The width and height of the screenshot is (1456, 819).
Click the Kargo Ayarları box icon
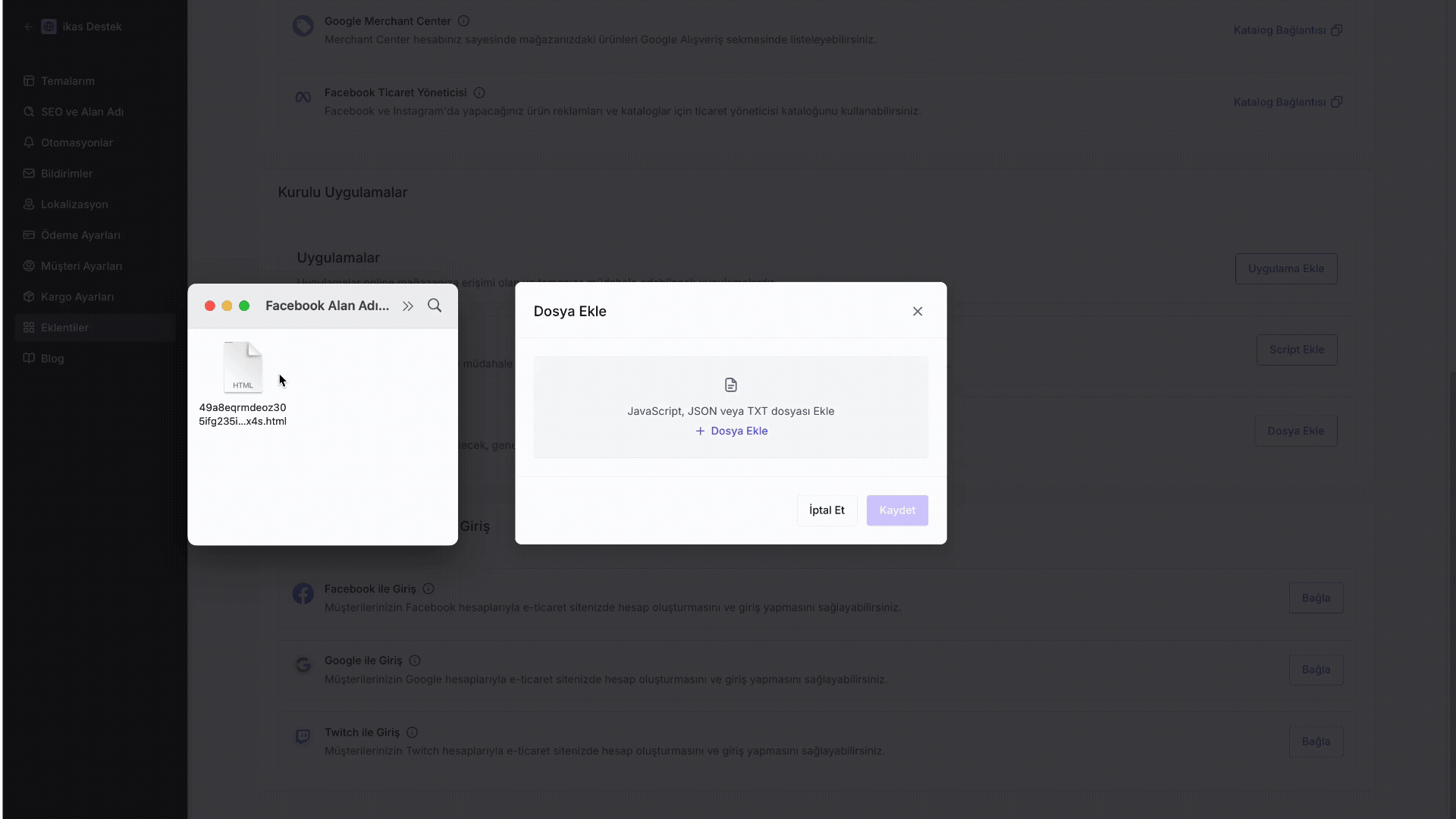29,297
